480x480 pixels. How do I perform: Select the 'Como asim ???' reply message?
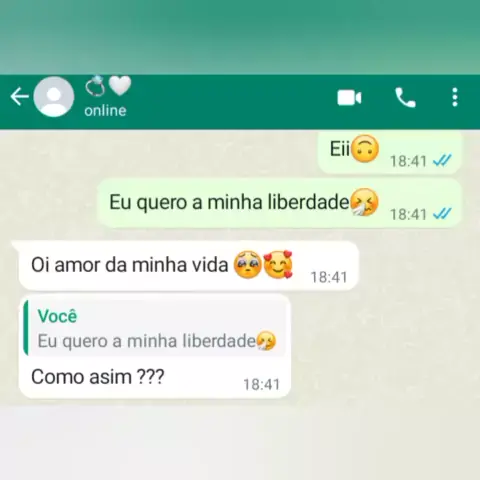coord(155,347)
